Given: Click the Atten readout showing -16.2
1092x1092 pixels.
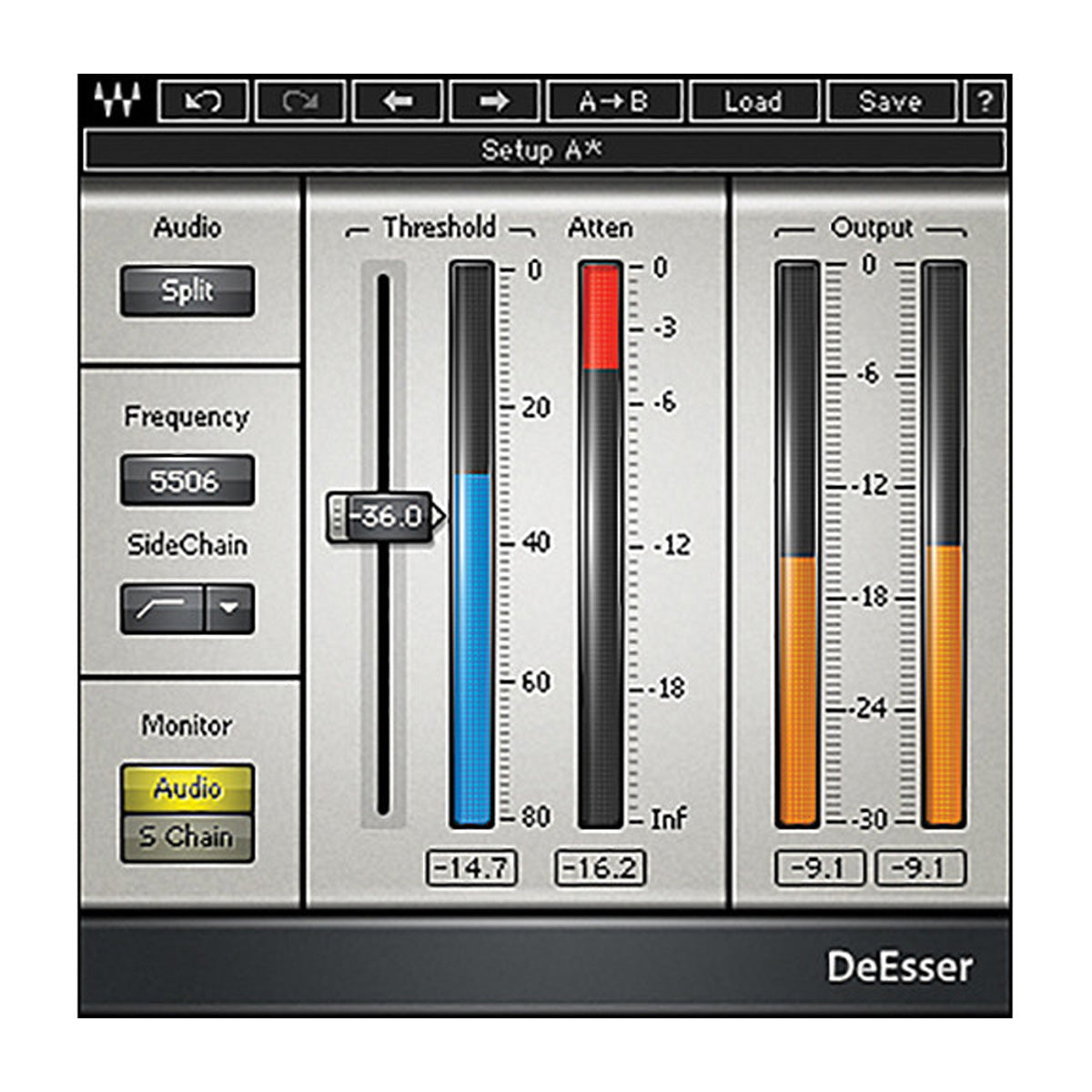Looking at the screenshot, I should tap(600, 866).
